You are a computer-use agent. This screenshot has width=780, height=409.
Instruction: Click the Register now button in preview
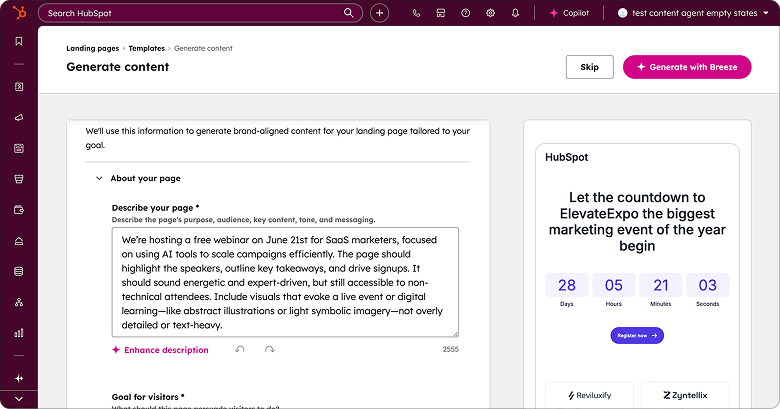[637, 335]
